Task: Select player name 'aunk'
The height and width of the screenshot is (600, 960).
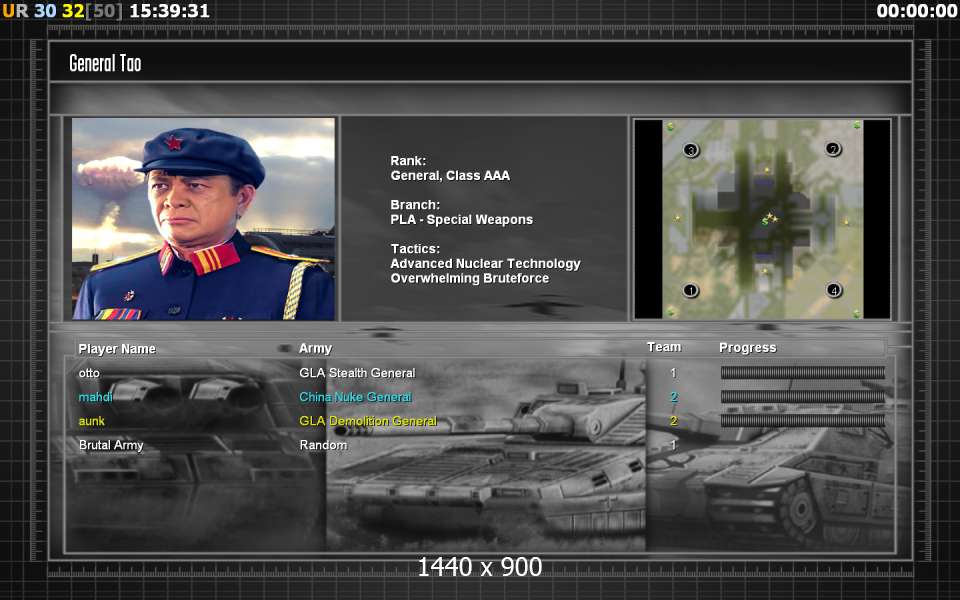Action: click(x=91, y=421)
